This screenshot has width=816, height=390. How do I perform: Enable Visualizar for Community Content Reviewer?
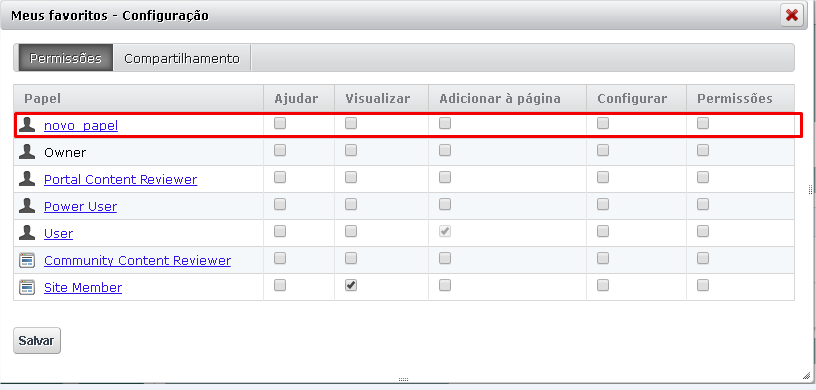click(x=351, y=258)
